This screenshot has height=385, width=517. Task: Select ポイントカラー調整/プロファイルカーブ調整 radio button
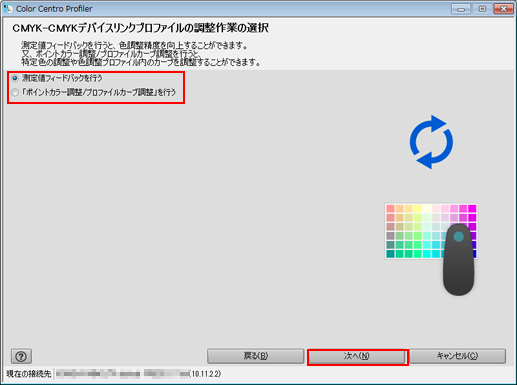(15, 92)
